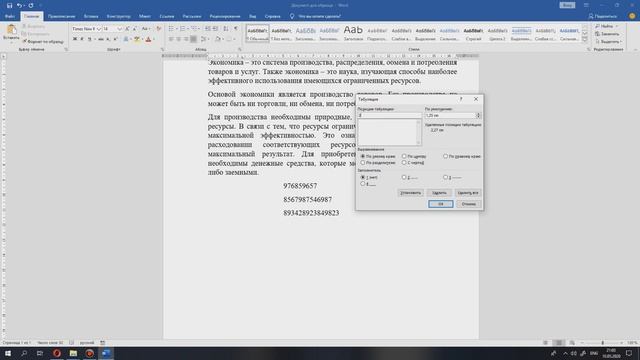
Task: Switch to Вставка tab
Action: pos(91,16)
